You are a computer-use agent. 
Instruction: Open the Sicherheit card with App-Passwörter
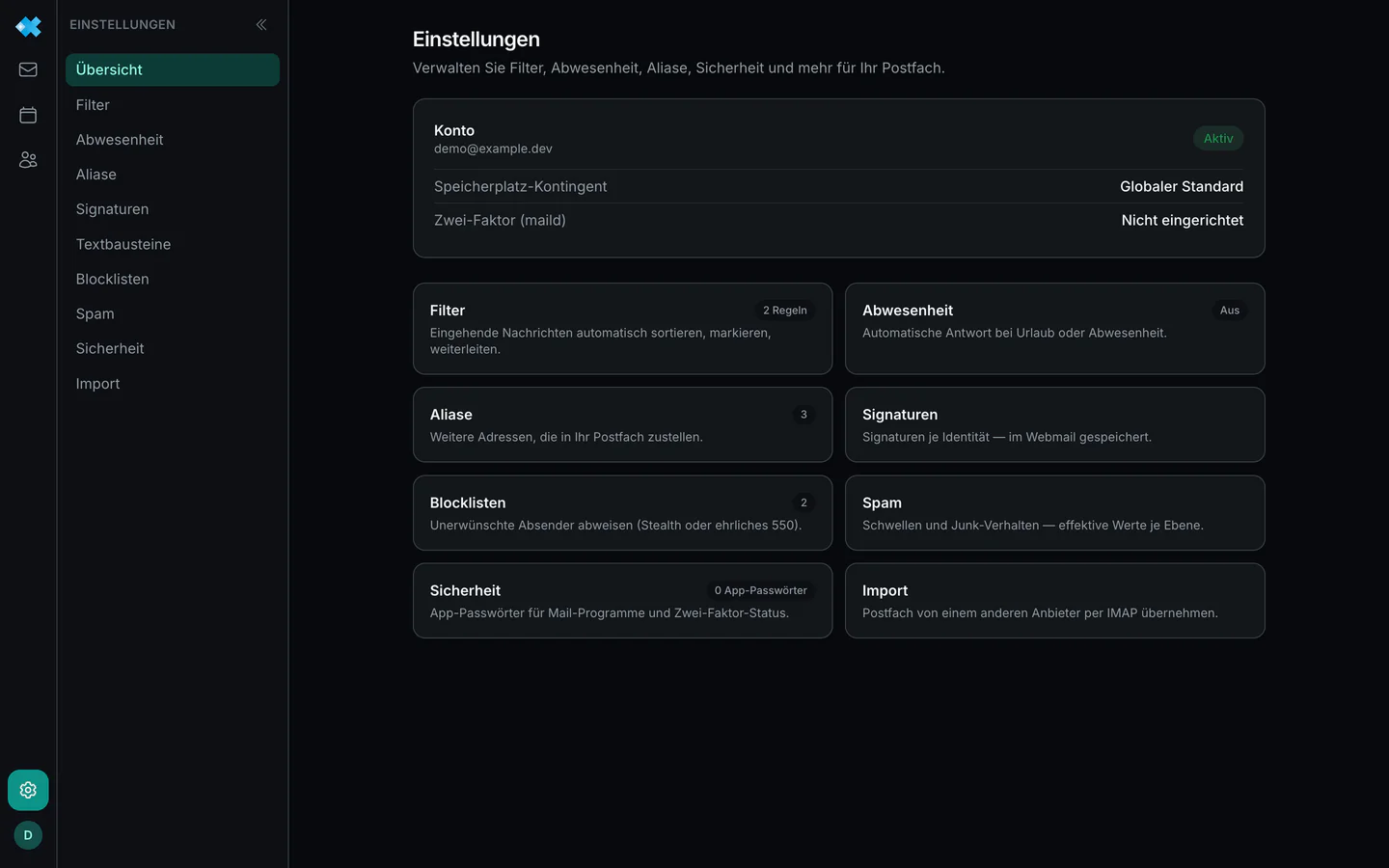pos(622,601)
